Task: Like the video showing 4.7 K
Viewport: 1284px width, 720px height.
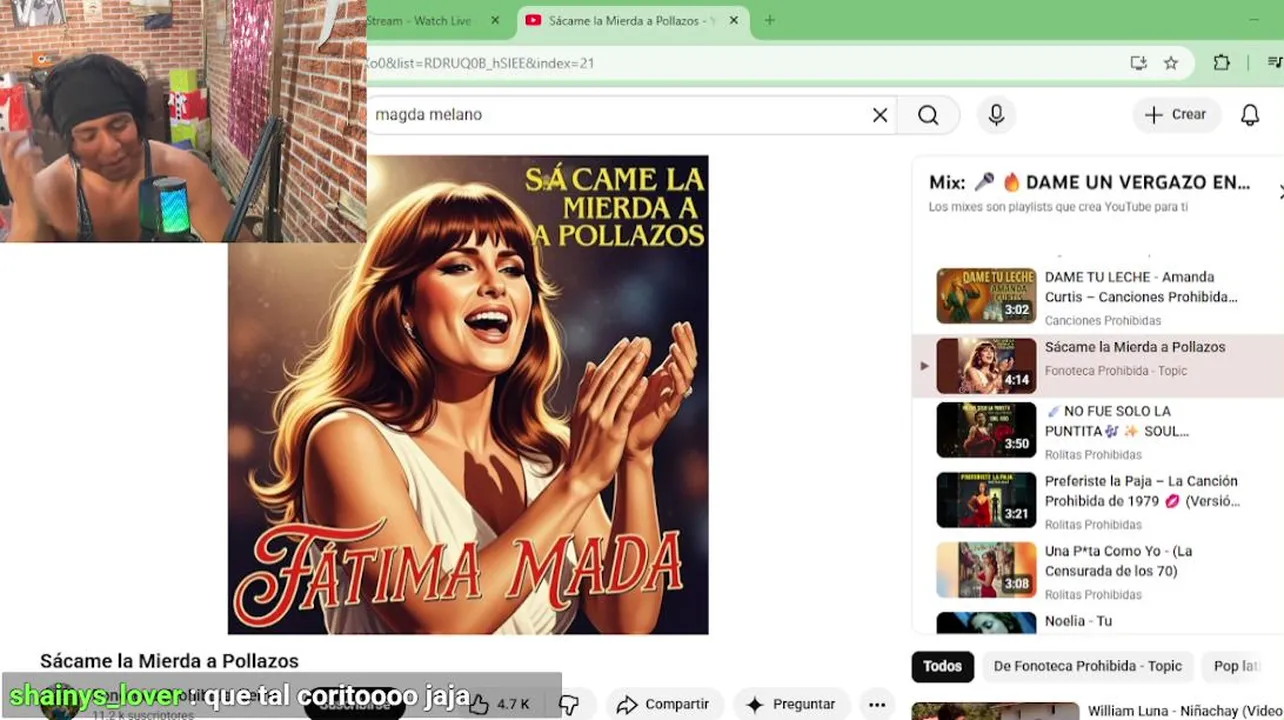Action: [x=500, y=704]
